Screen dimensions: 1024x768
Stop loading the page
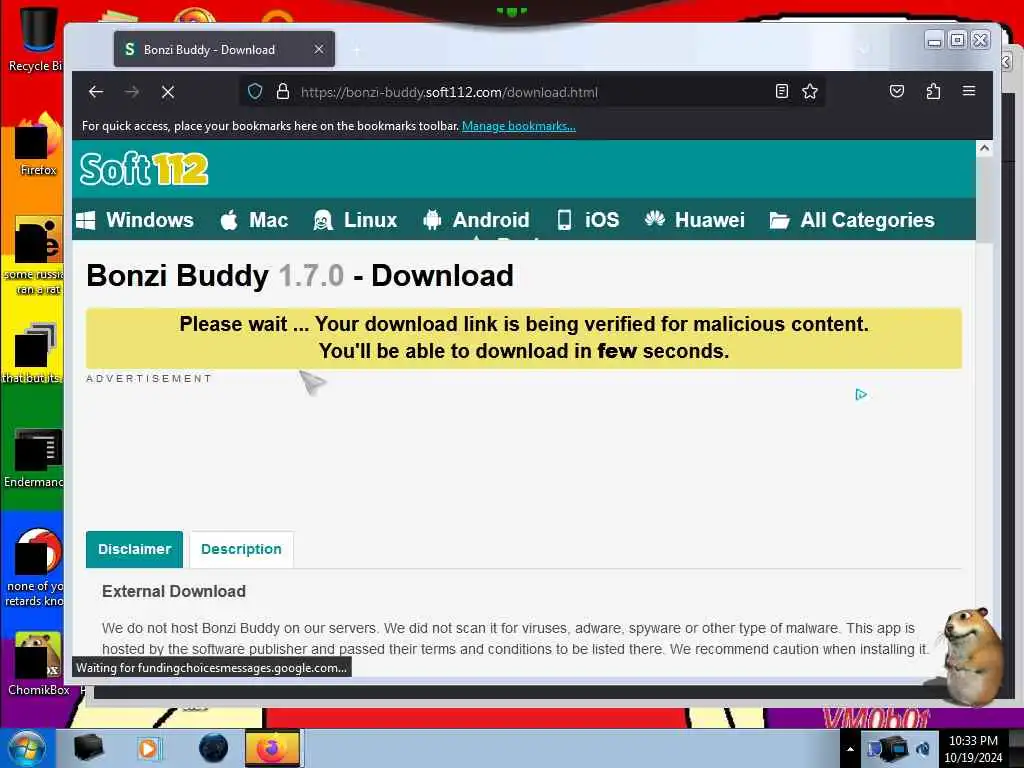(x=168, y=92)
